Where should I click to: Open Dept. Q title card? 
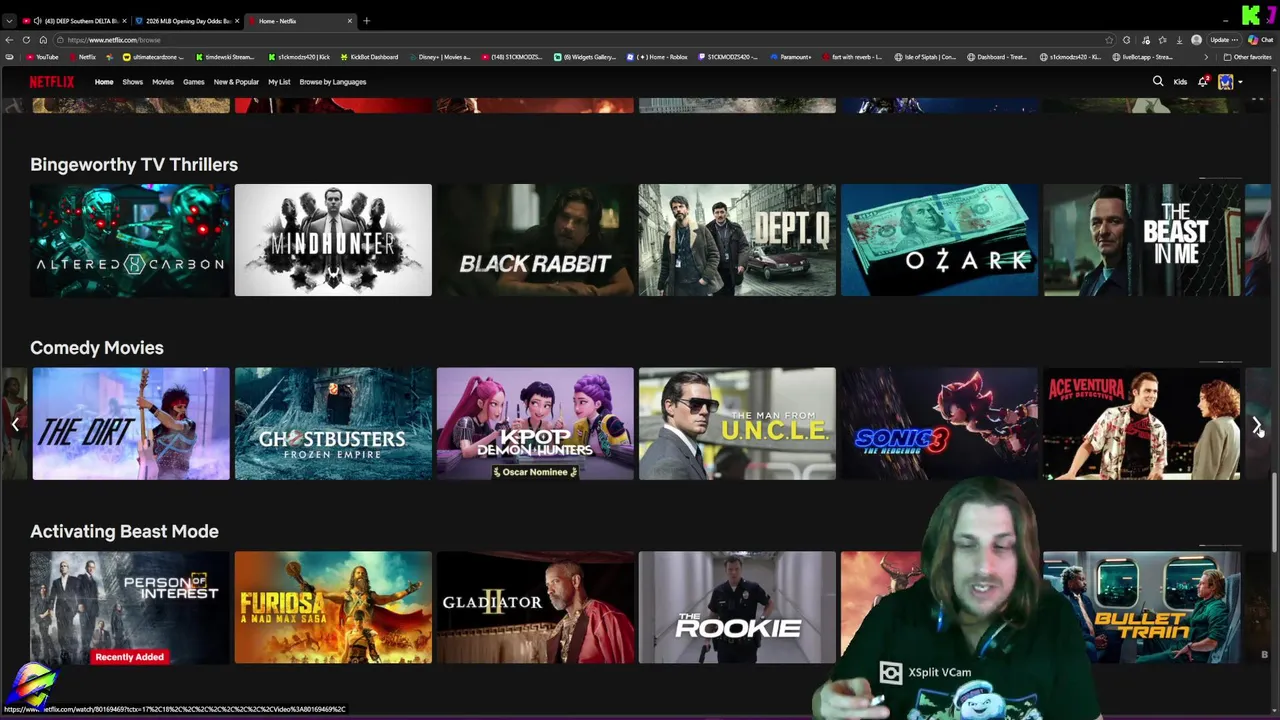pos(737,240)
